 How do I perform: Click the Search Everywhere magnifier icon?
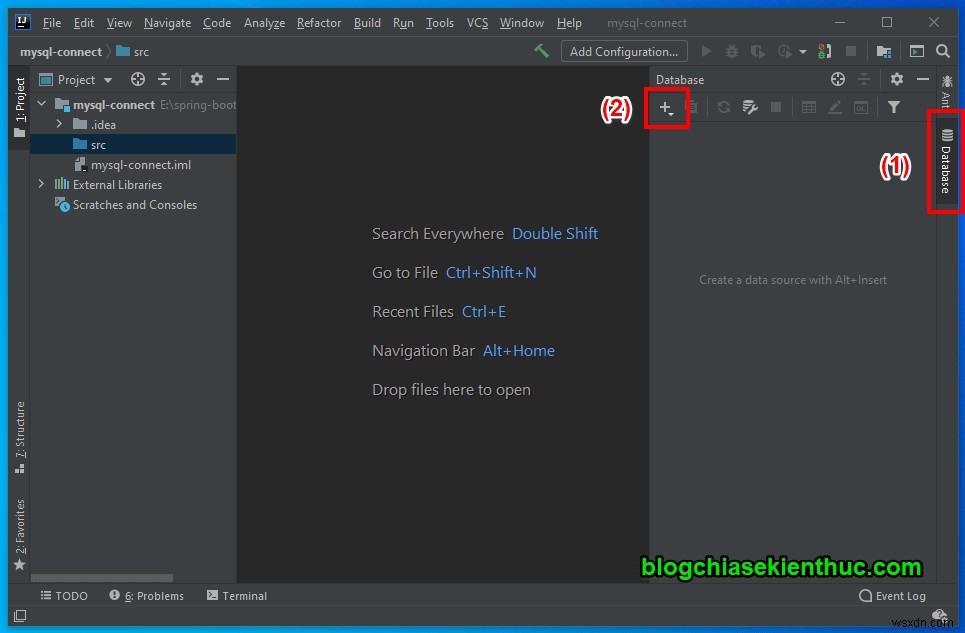pyautogui.click(x=943, y=52)
